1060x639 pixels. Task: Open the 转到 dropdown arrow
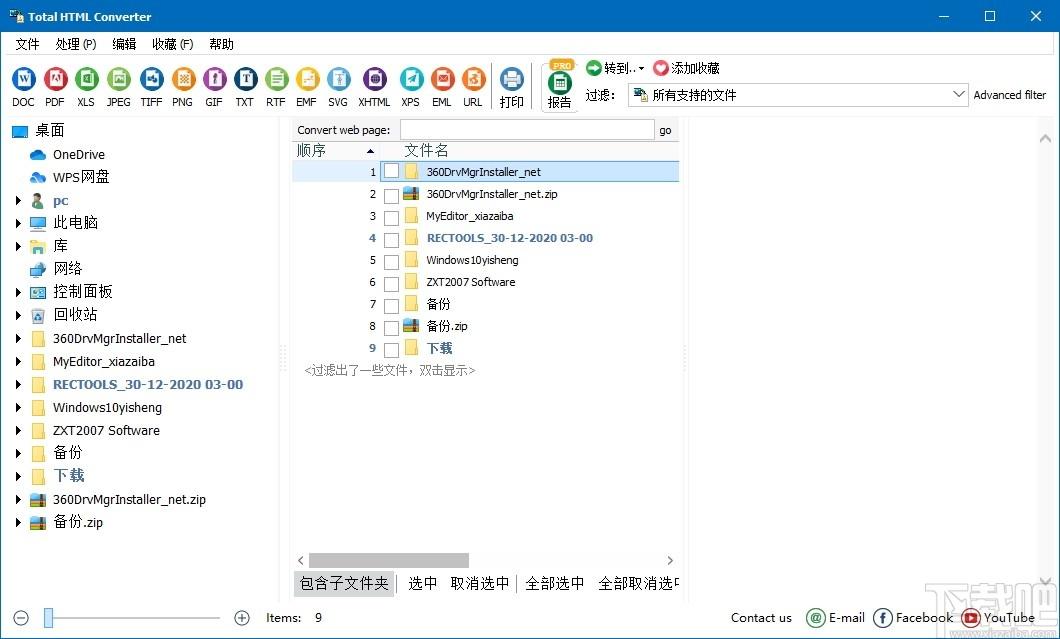(x=642, y=68)
